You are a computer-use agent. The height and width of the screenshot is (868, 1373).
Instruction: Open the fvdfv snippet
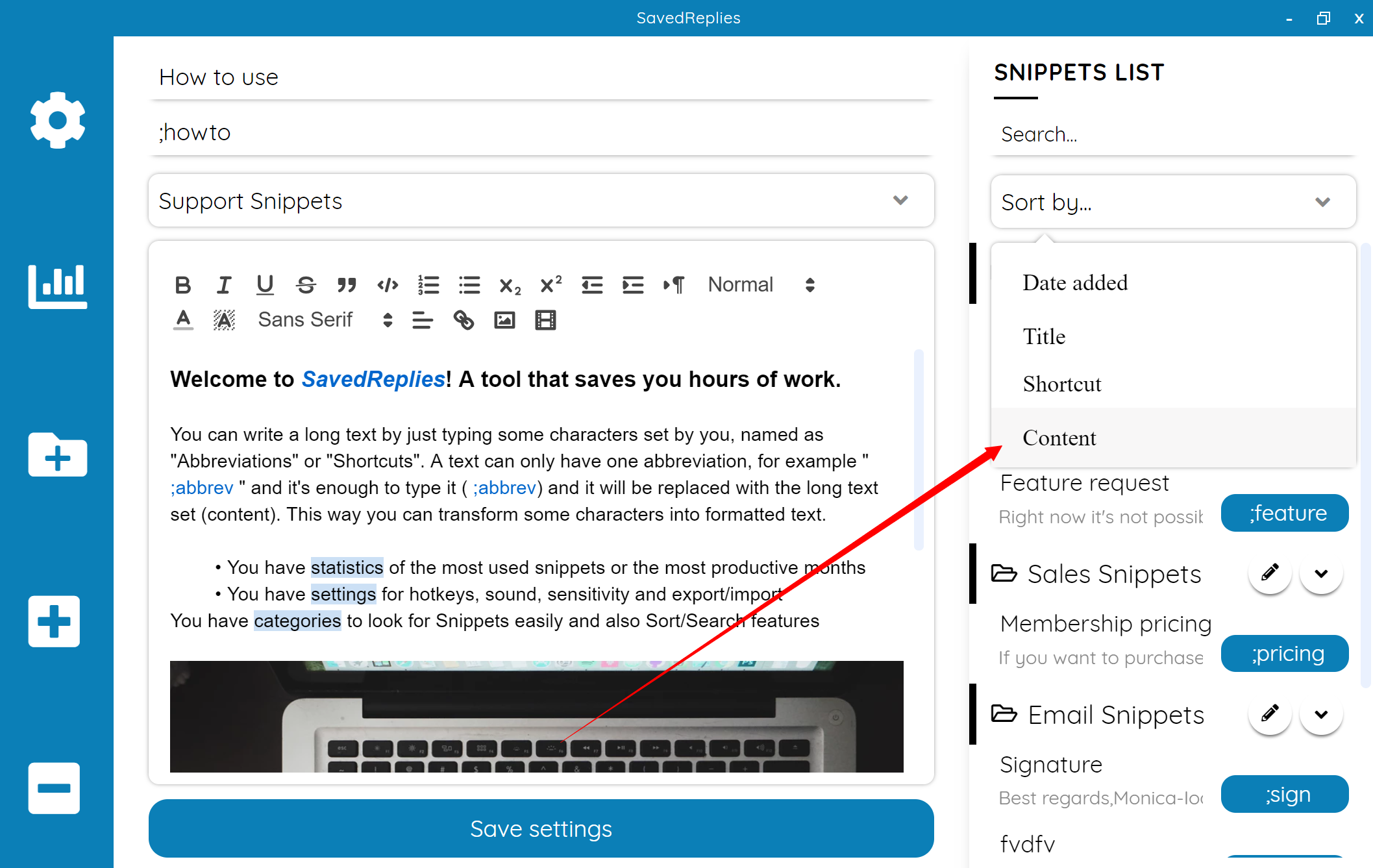click(1028, 844)
